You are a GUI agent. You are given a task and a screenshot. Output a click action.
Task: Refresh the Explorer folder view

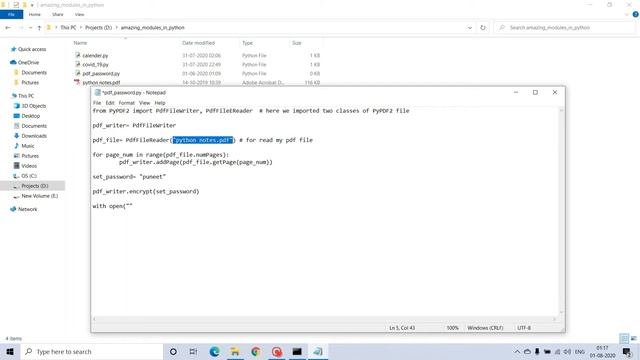point(483,28)
